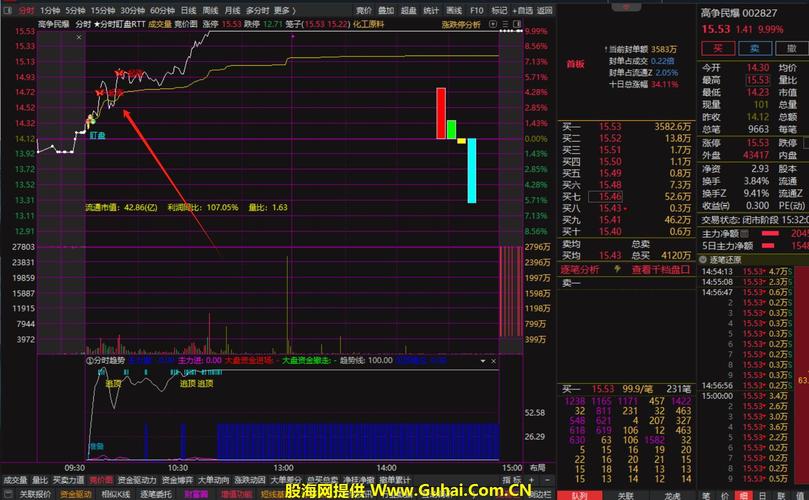This screenshot has width=809, height=500.
Task: Select the 涨跌动因 indicator tab
Action: click(x=250, y=480)
